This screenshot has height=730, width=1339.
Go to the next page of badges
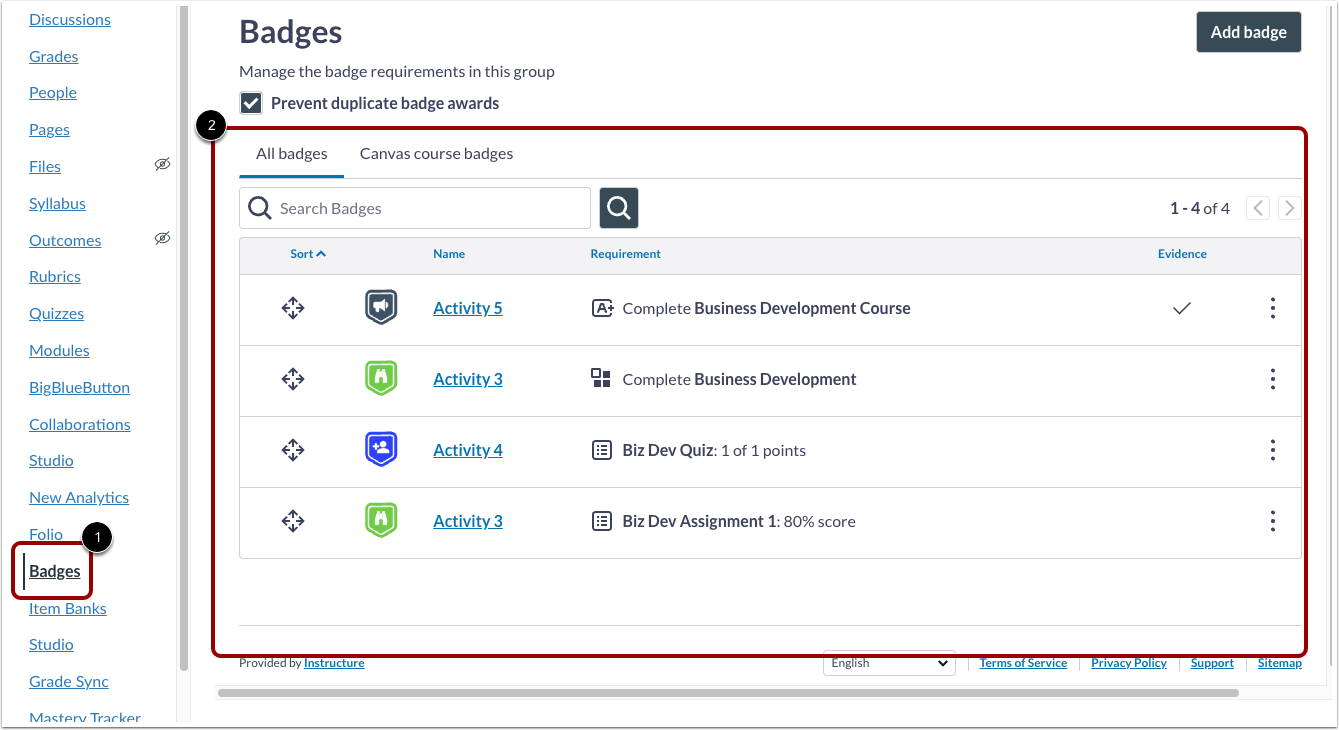pyautogui.click(x=1290, y=208)
